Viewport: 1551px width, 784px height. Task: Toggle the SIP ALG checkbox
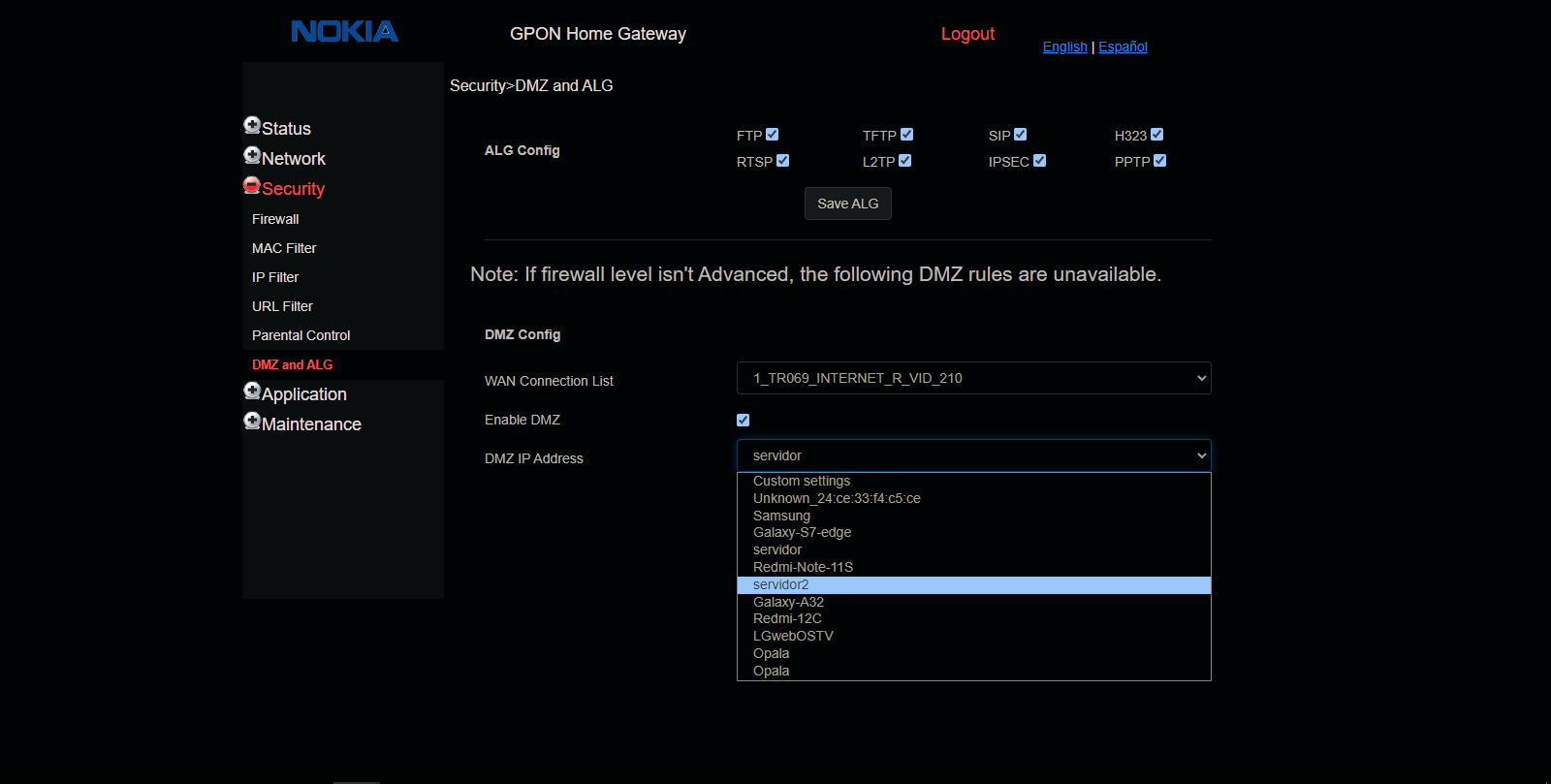[1021, 135]
